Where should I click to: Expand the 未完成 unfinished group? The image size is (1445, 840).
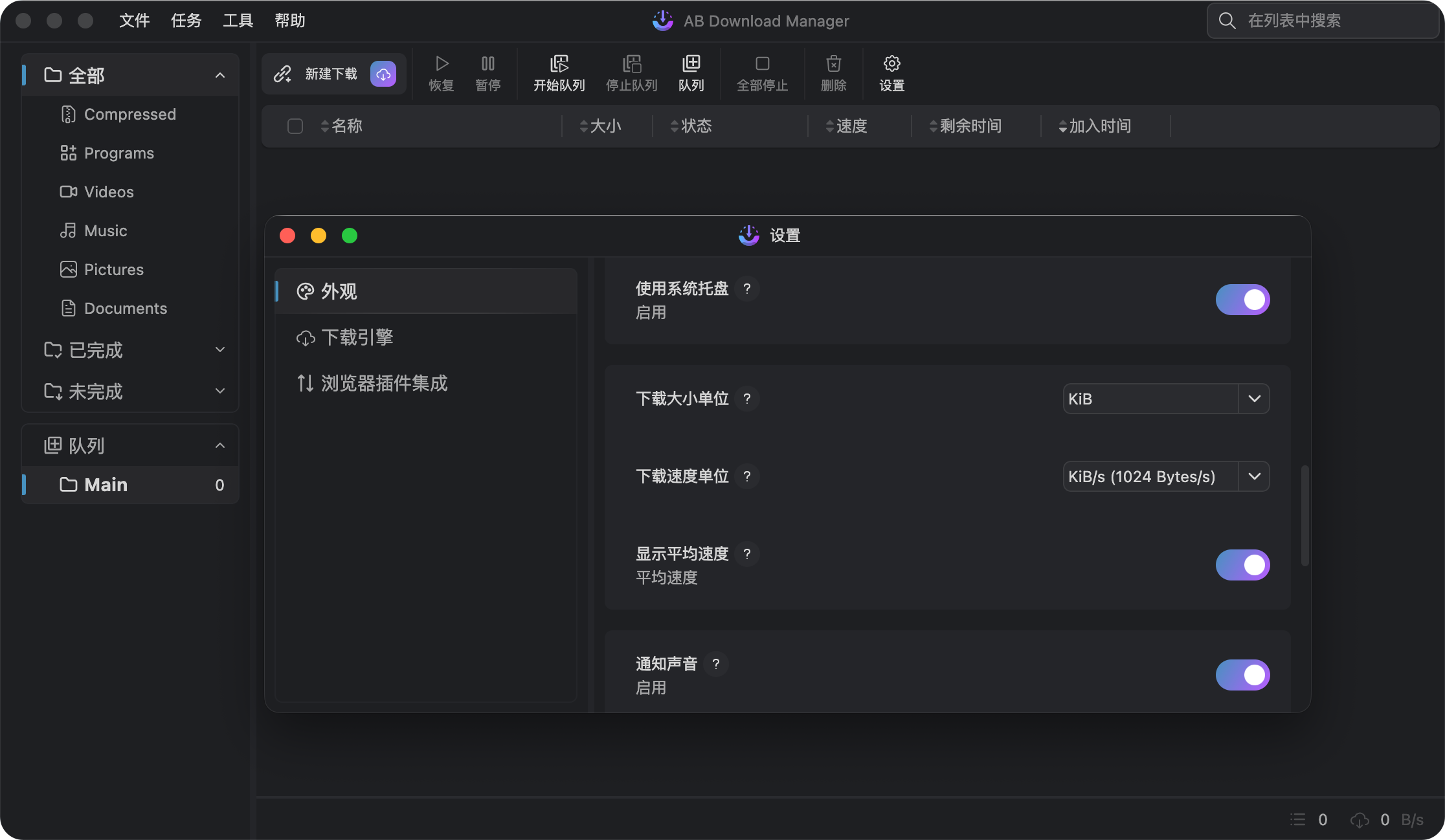[220, 392]
